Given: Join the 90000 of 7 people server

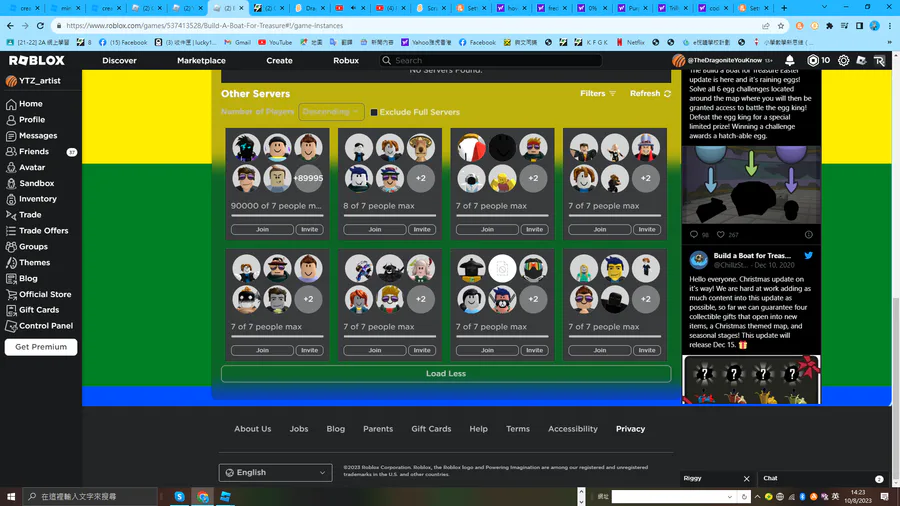Looking at the screenshot, I should point(262,229).
